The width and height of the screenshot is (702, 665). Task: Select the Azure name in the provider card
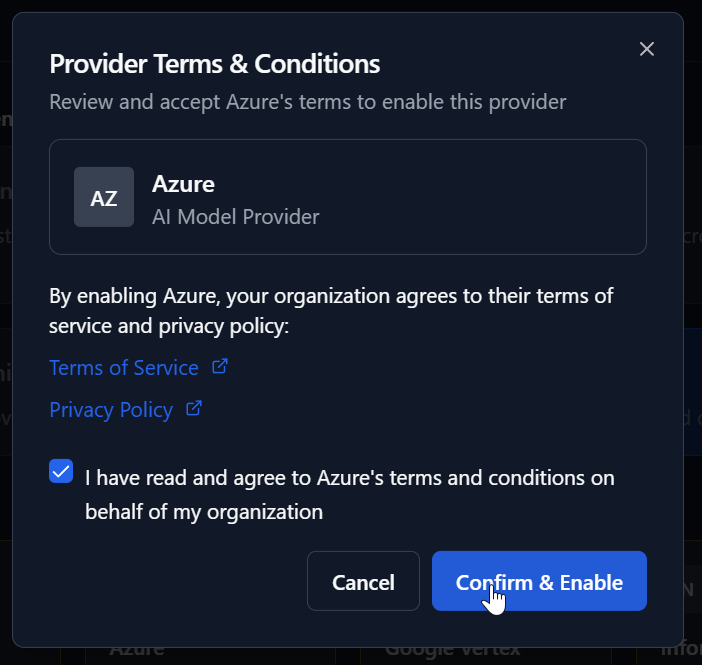pyautogui.click(x=183, y=184)
